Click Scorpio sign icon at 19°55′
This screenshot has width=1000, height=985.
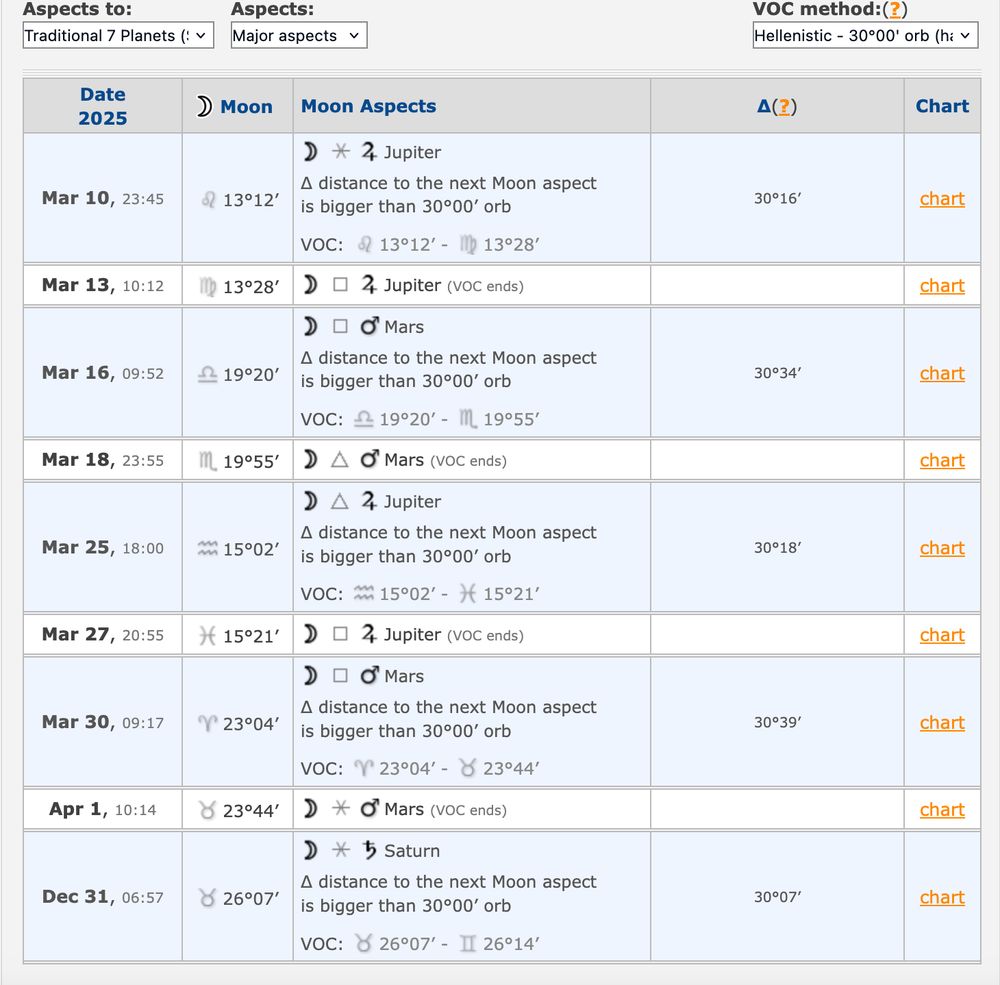208,461
